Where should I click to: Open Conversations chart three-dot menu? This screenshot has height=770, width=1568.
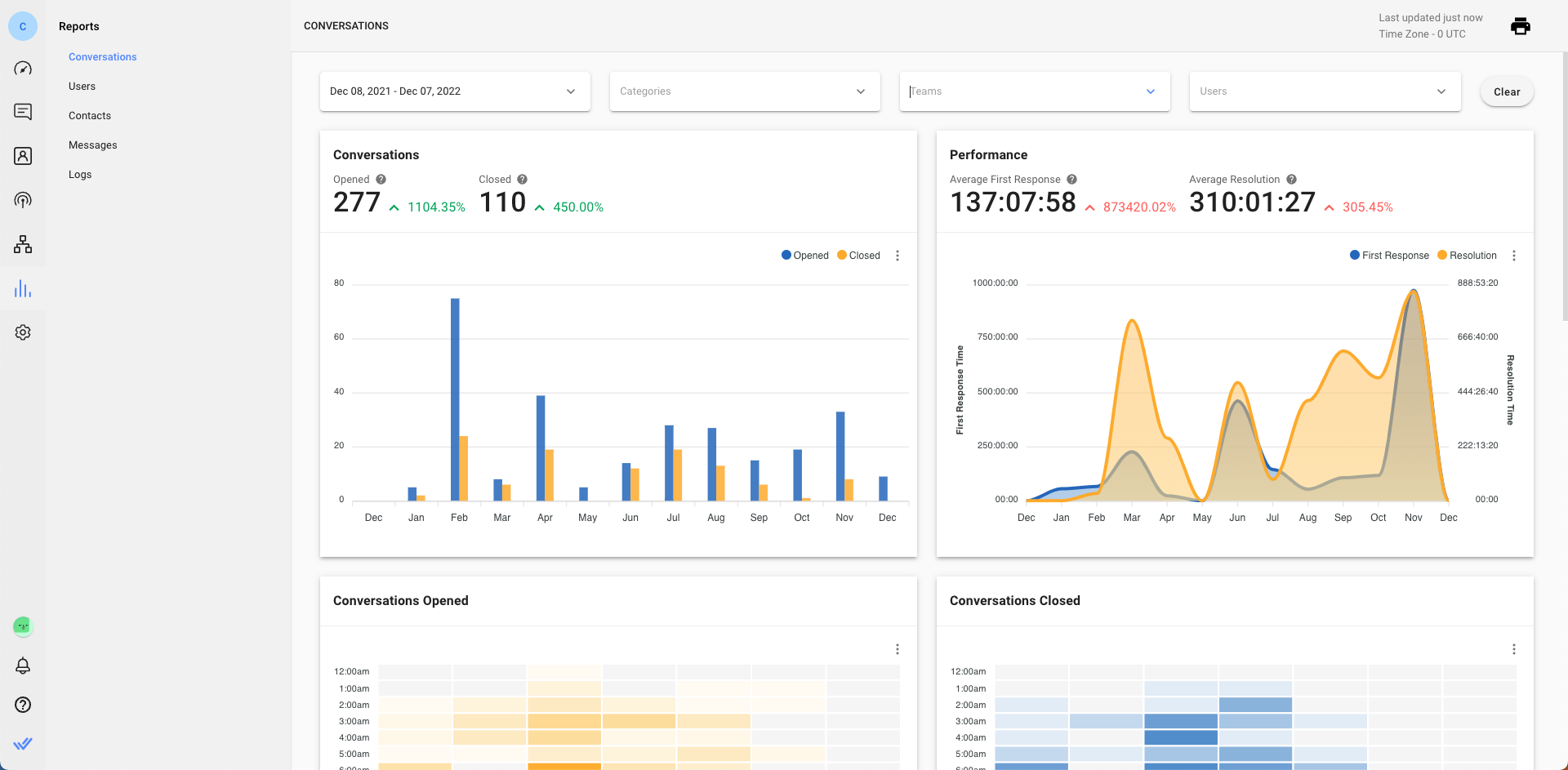pos(898,256)
